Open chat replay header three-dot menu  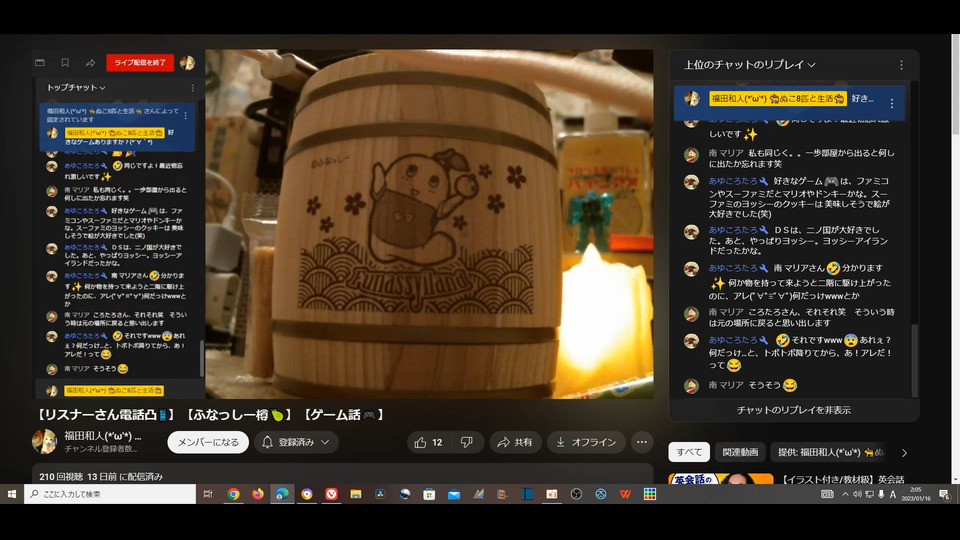(x=901, y=65)
